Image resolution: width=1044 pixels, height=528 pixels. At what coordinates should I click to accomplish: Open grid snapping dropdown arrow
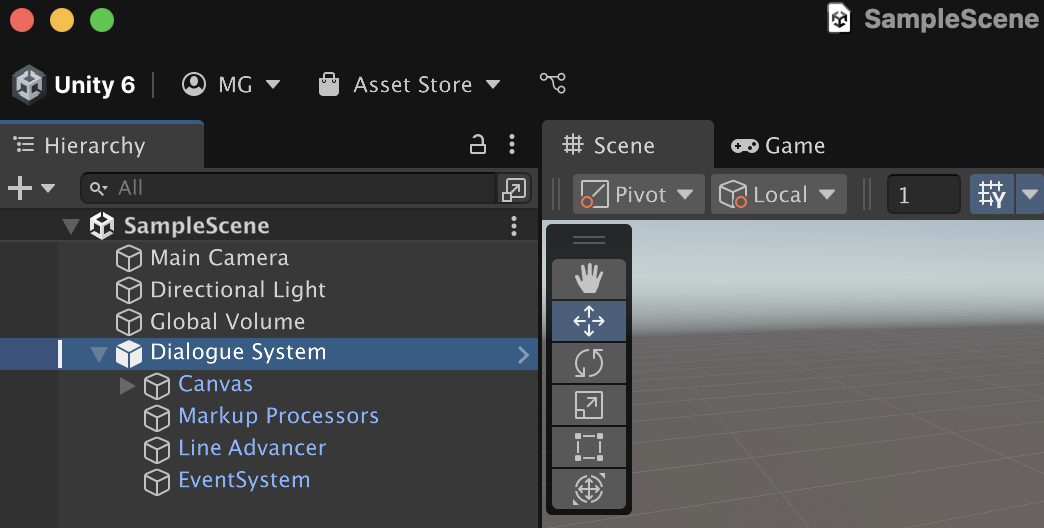pos(1029,194)
